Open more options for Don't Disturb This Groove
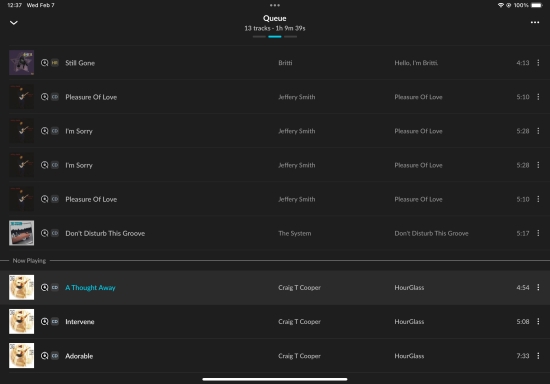This screenshot has width=550, height=384. 538,233
